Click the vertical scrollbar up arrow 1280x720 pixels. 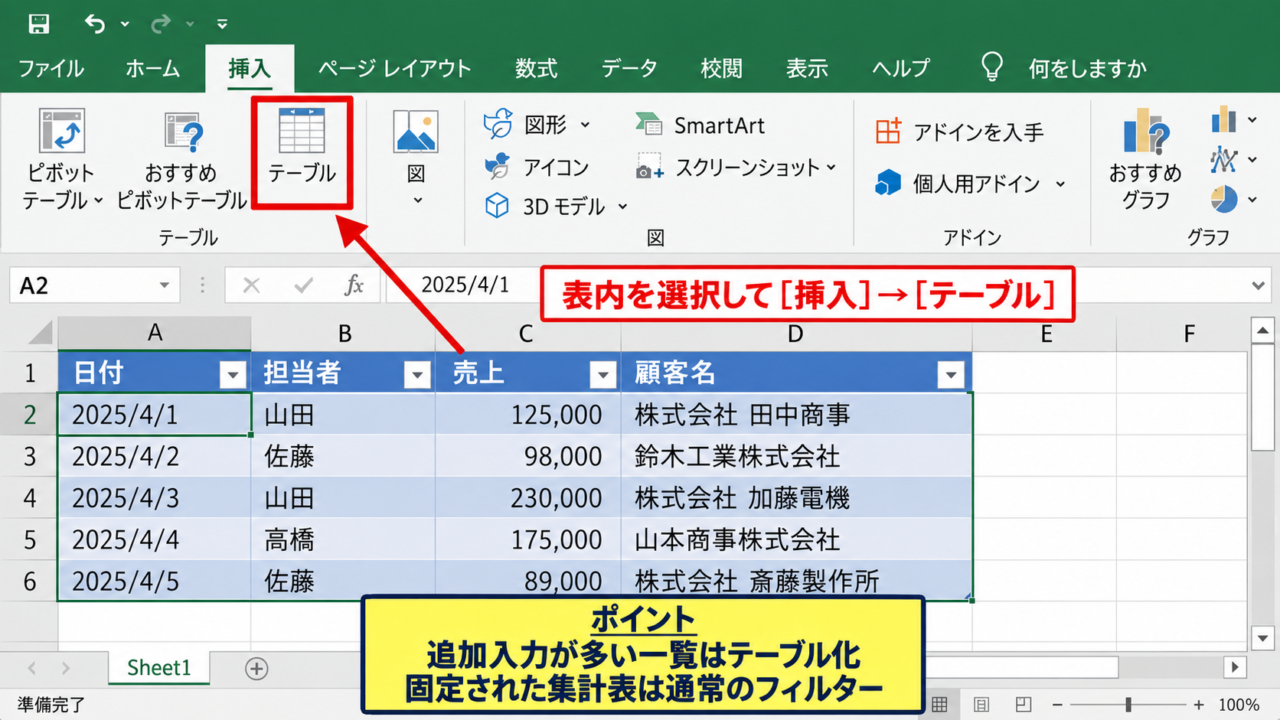[x=1264, y=329]
